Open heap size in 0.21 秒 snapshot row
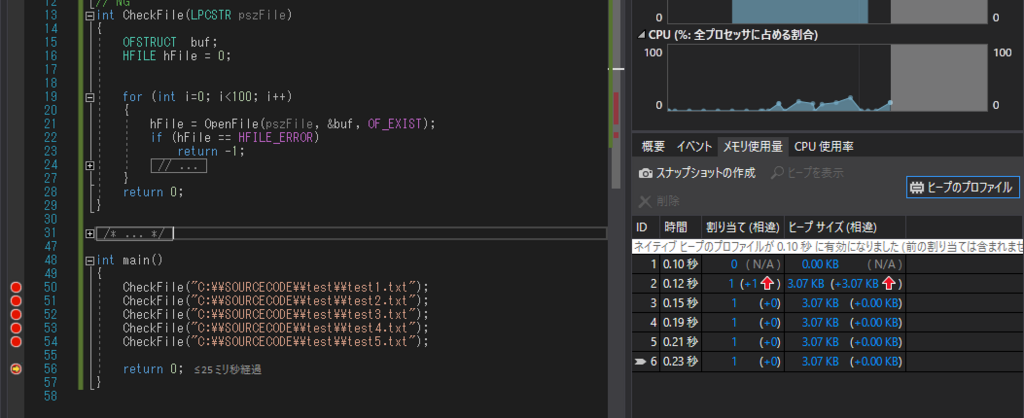 820,341
